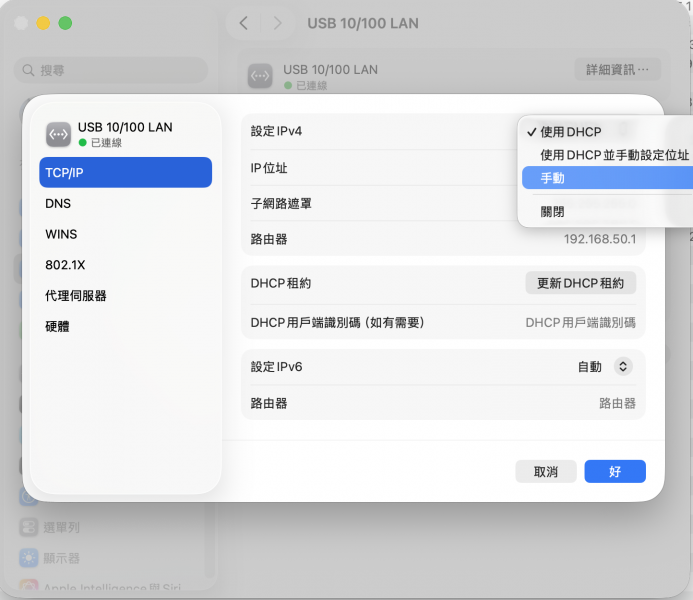Open the 代理伺服器 proxy section
This screenshot has height=600, width=693.
(x=126, y=296)
